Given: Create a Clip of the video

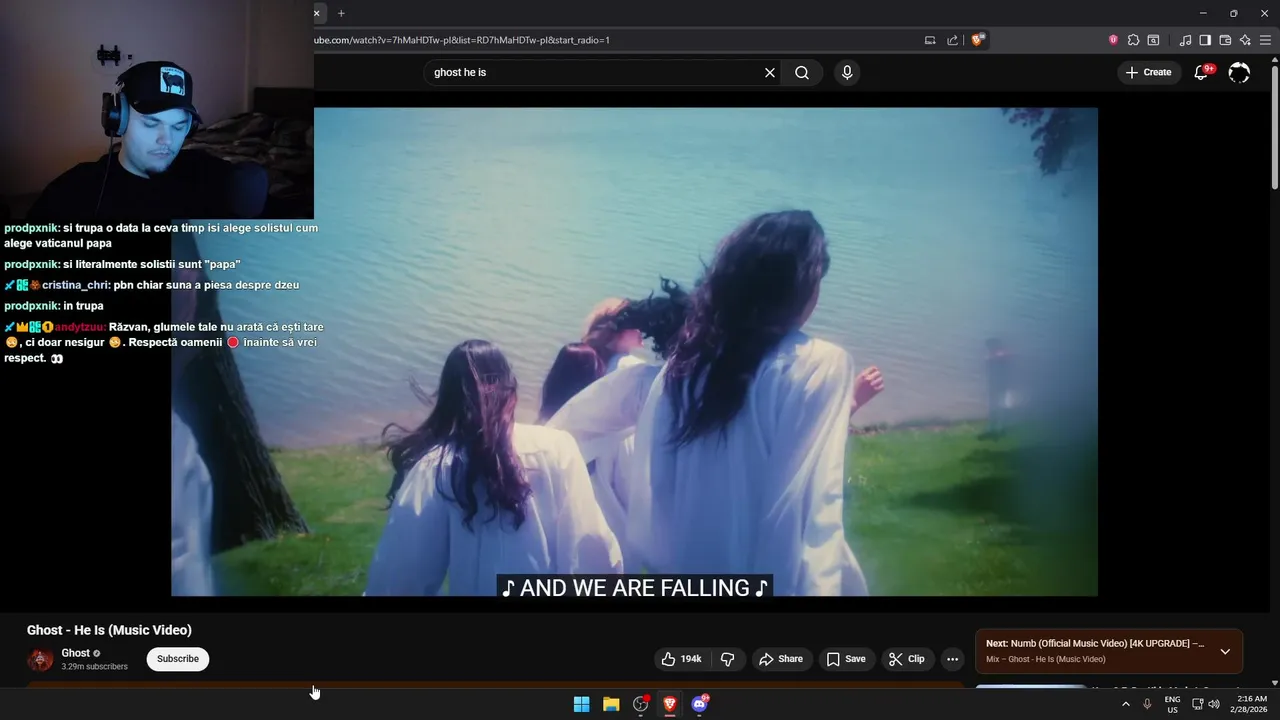Looking at the screenshot, I should (907, 659).
